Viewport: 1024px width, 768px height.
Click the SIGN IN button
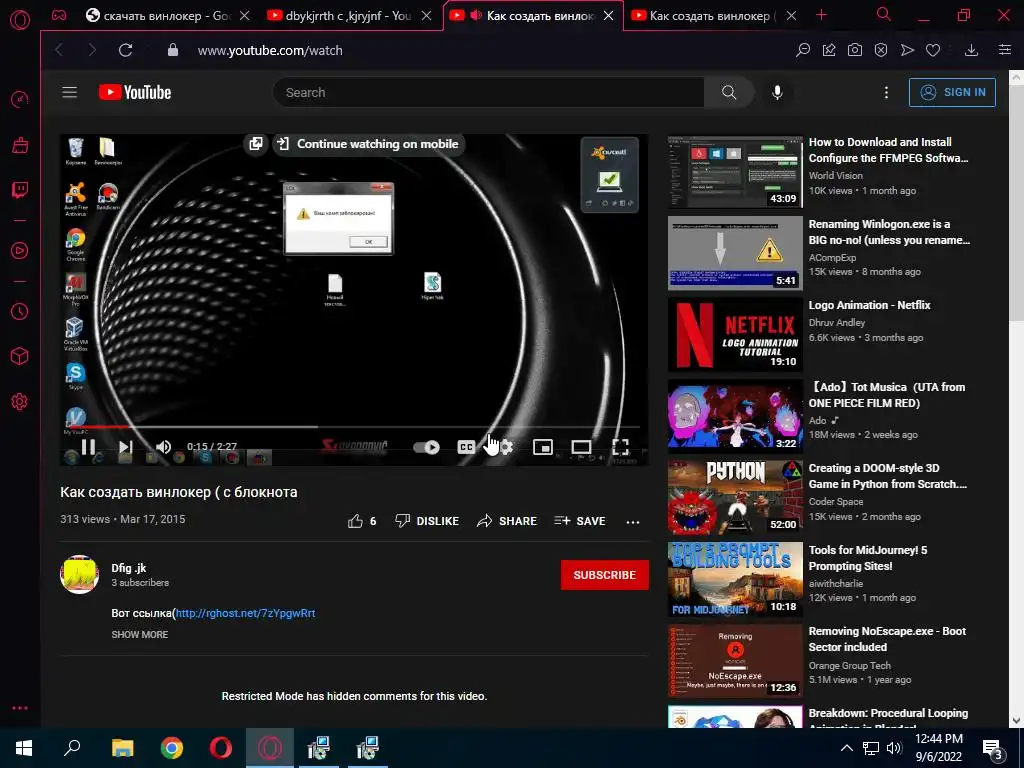point(952,92)
